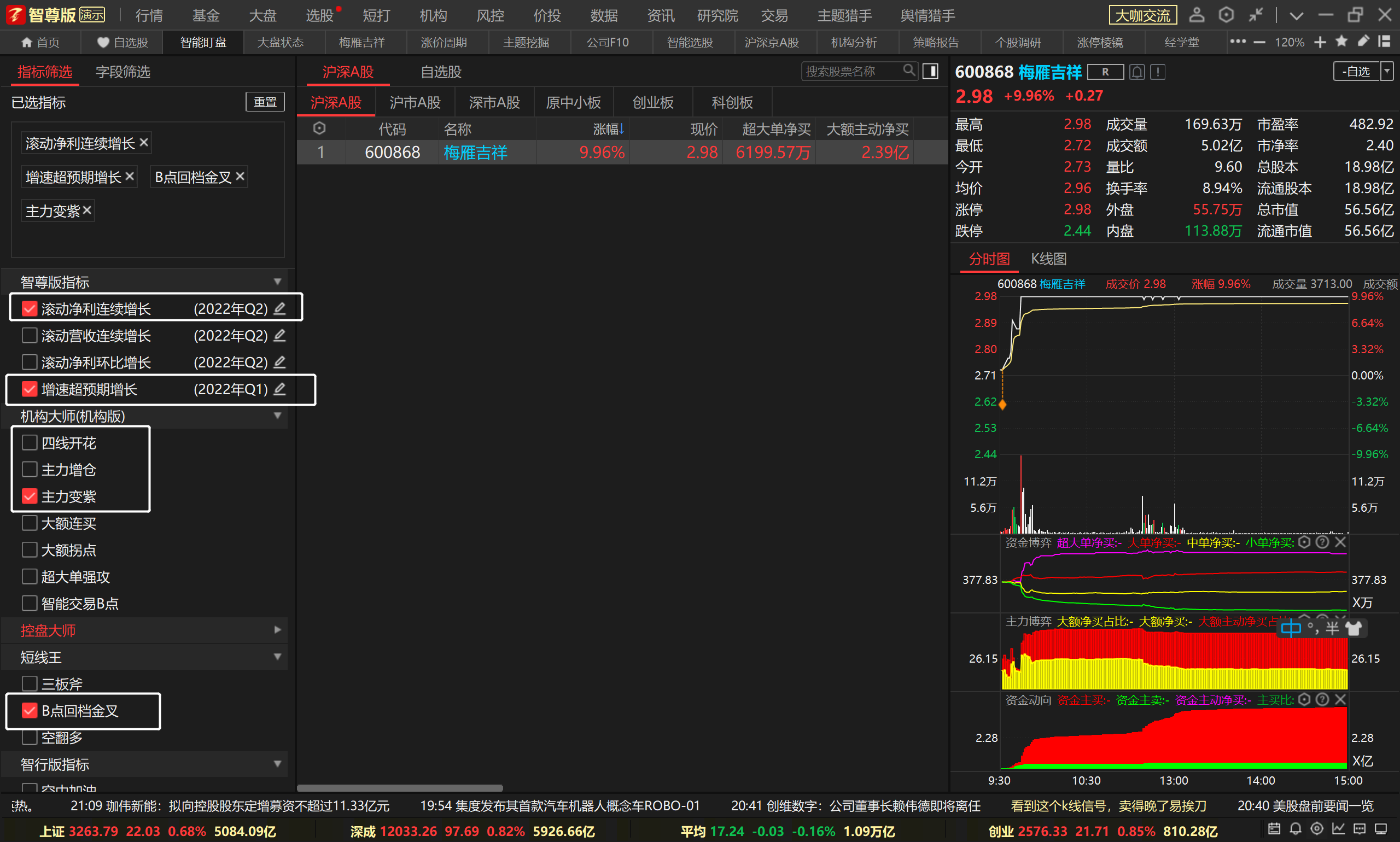This screenshot has width=1400, height=842.
Task: Toggle the split-view icon next to search box
Action: pyautogui.click(x=930, y=71)
